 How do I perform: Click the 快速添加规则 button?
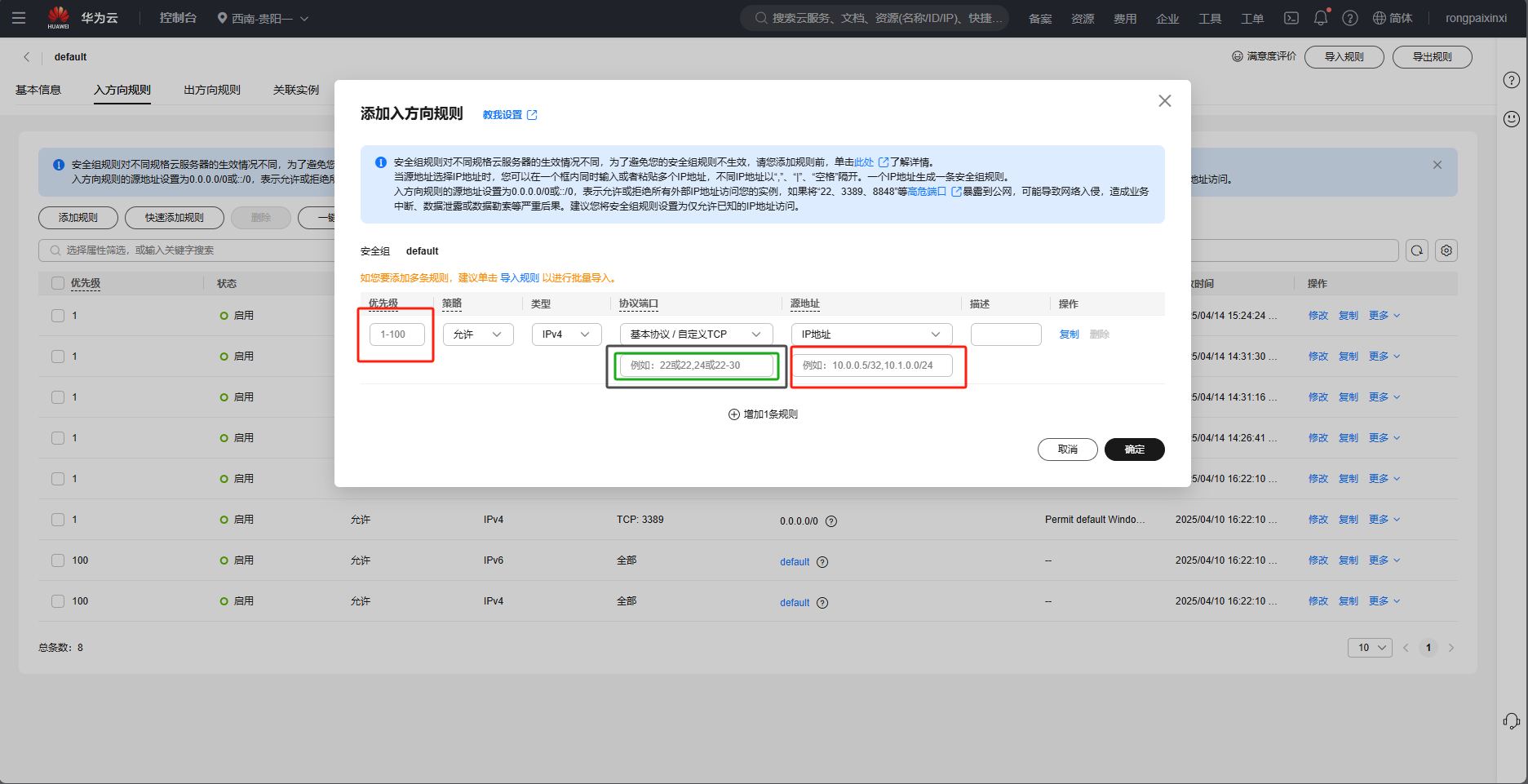coord(175,218)
